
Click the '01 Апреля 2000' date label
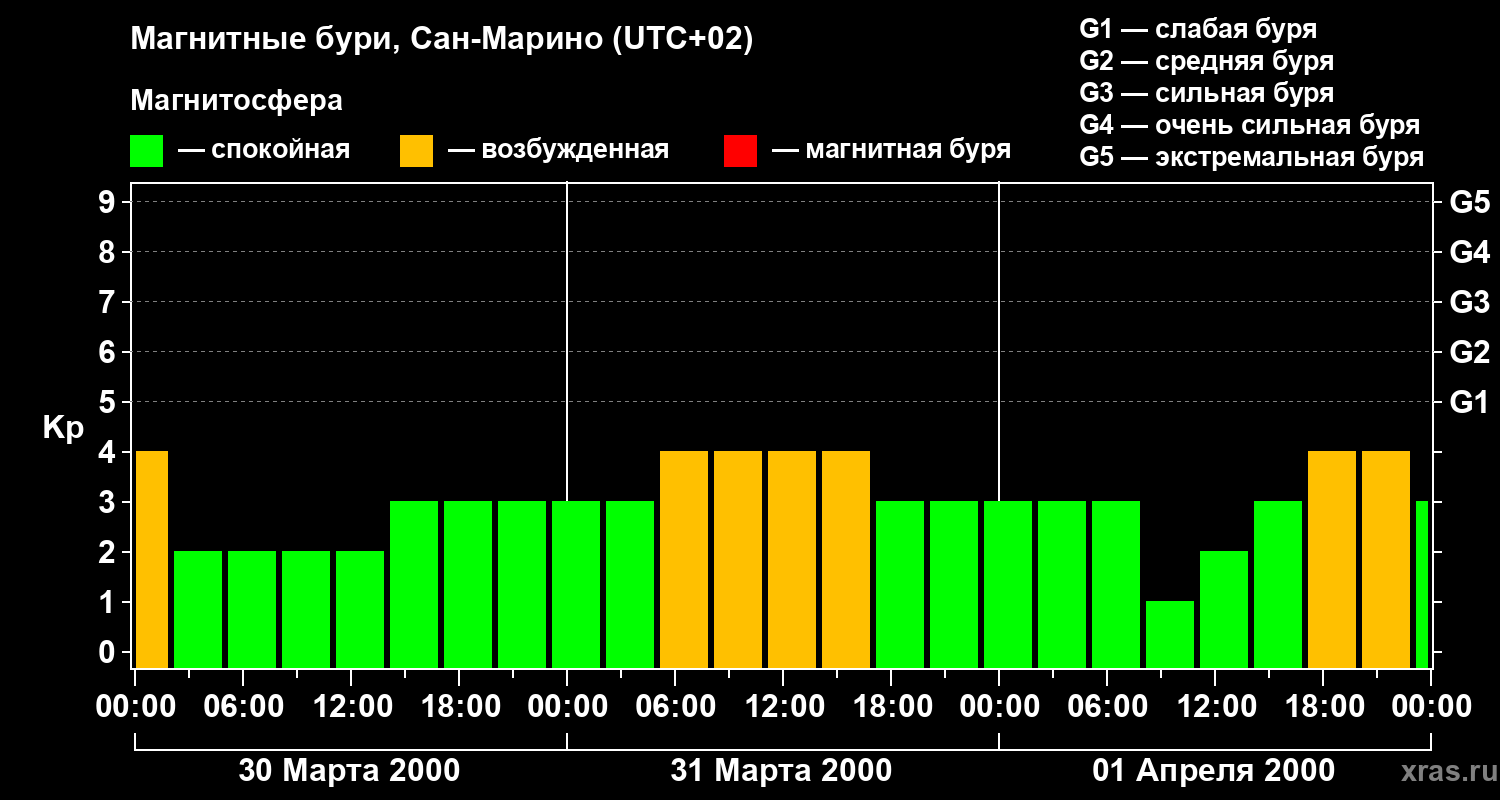click(x=1213, y=771)
